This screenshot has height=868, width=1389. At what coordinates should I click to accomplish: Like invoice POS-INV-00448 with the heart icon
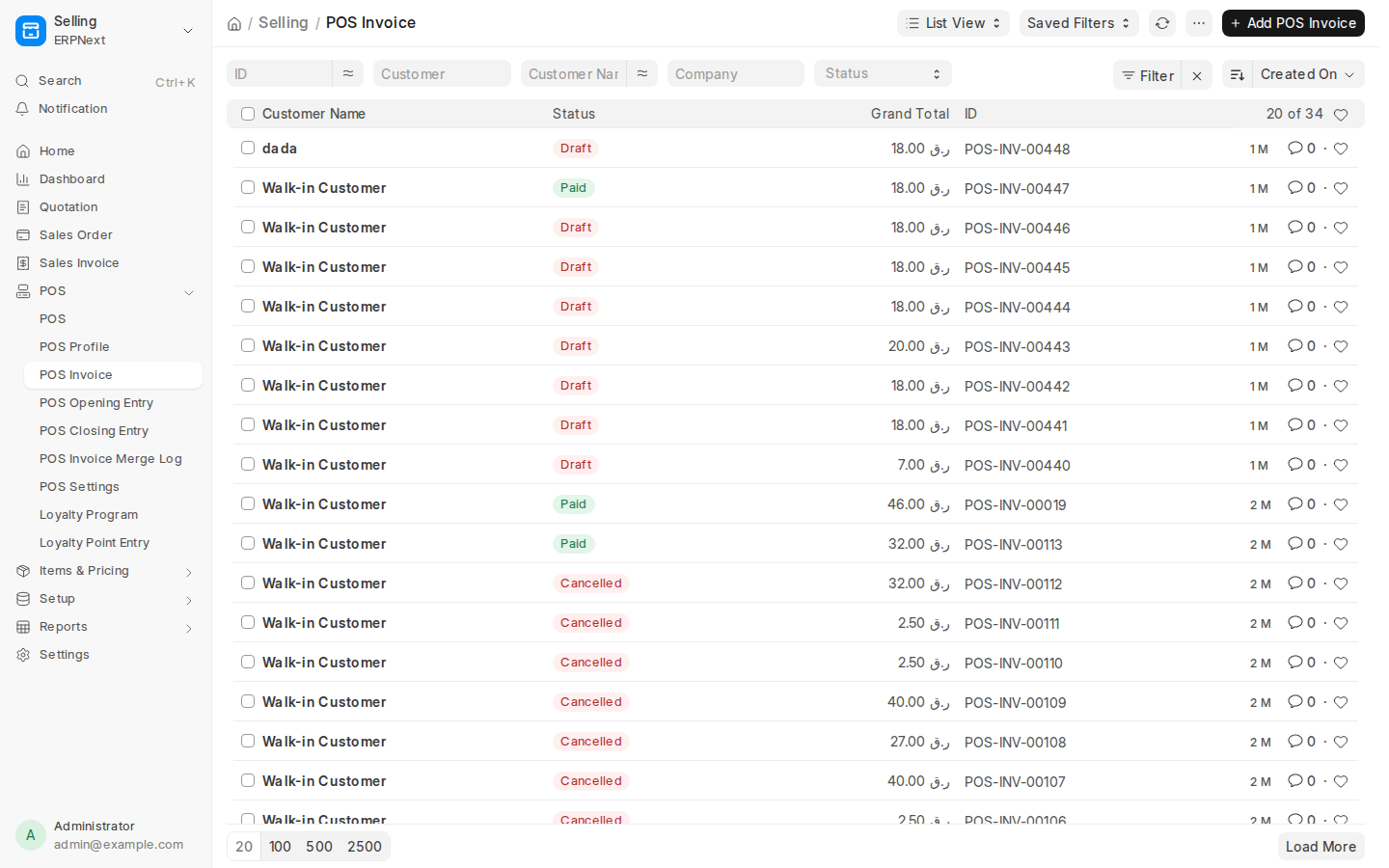click(1341, 149)
